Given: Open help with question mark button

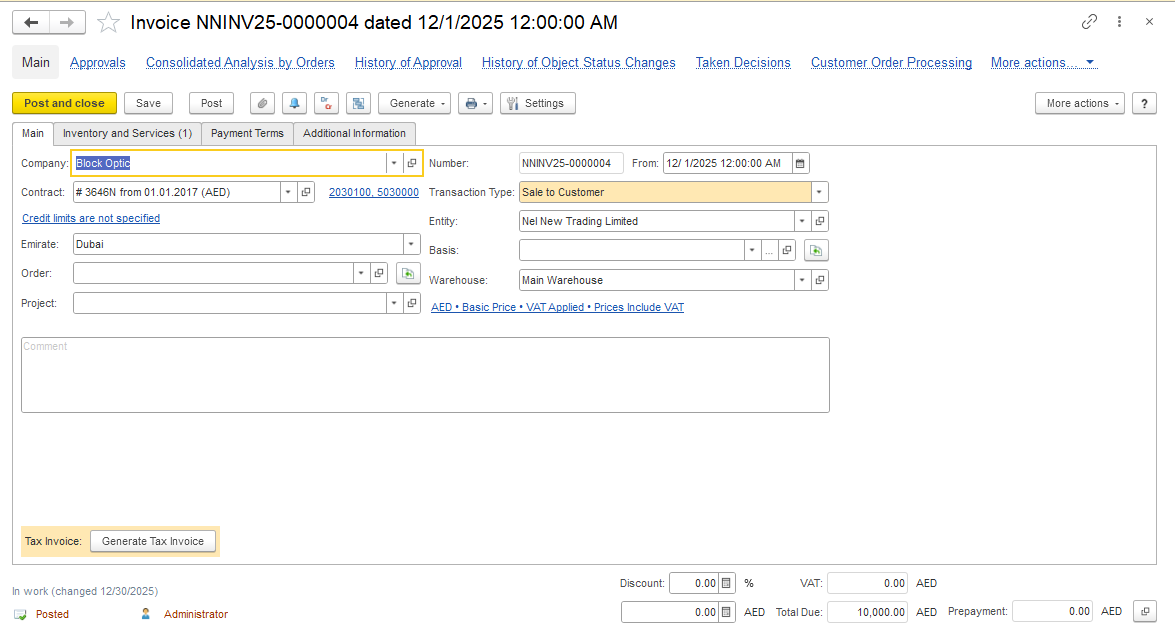Looking at the screenshot, I should click(x=1144, y=103).
